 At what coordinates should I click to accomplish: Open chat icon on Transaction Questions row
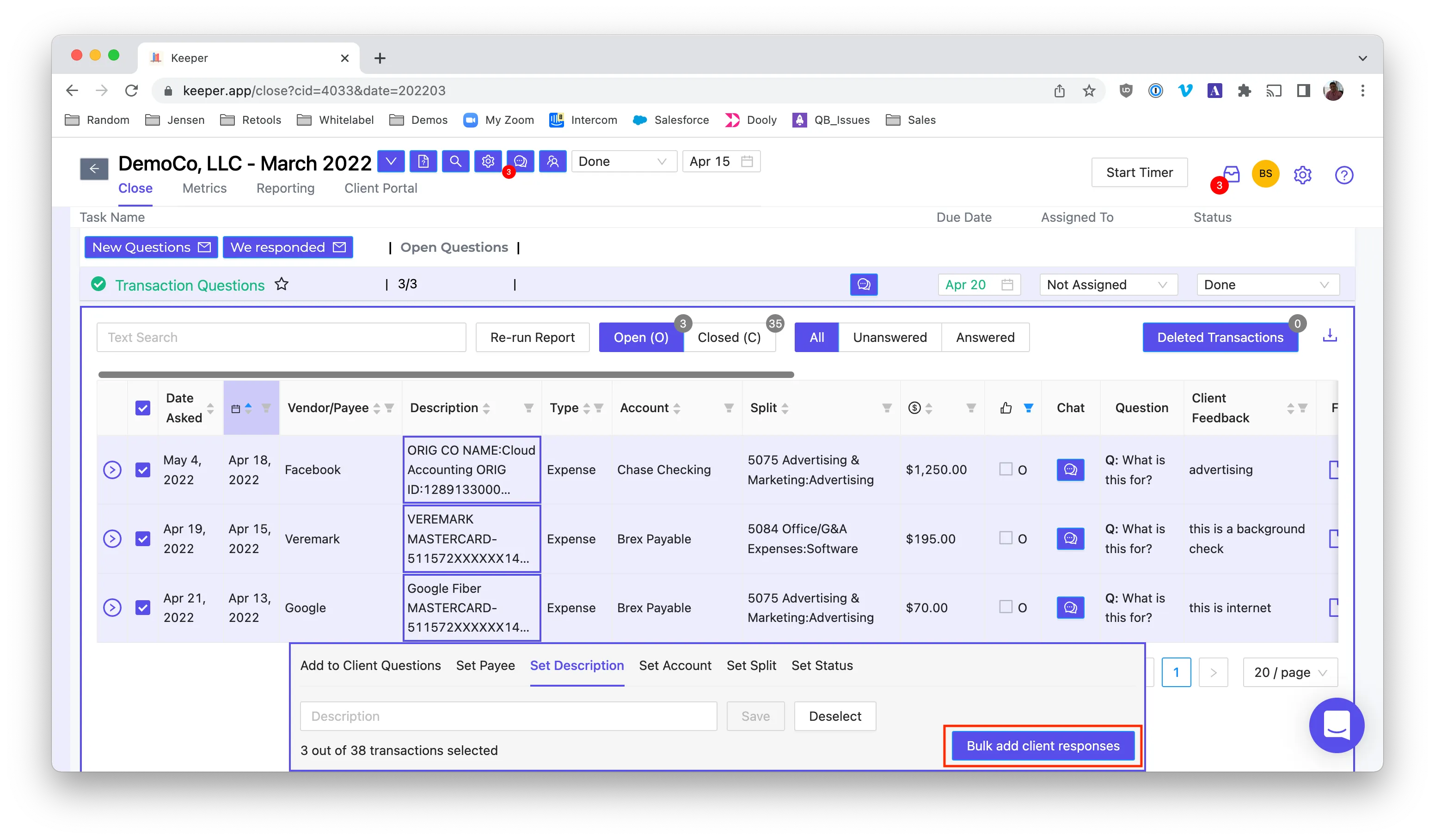click(864, 285)
